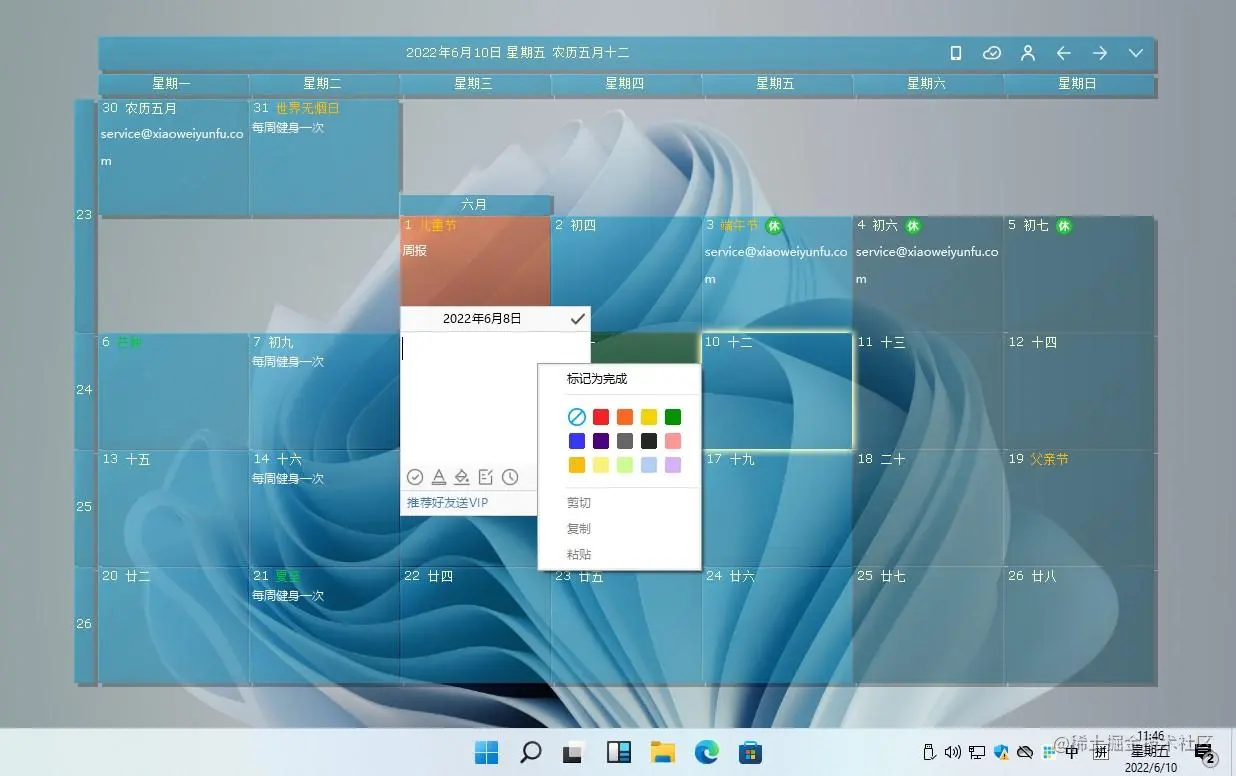This screenshot has width=1236, height=776.
Task: Pick the yellow swatch in top row
Action: pos(649,417)
